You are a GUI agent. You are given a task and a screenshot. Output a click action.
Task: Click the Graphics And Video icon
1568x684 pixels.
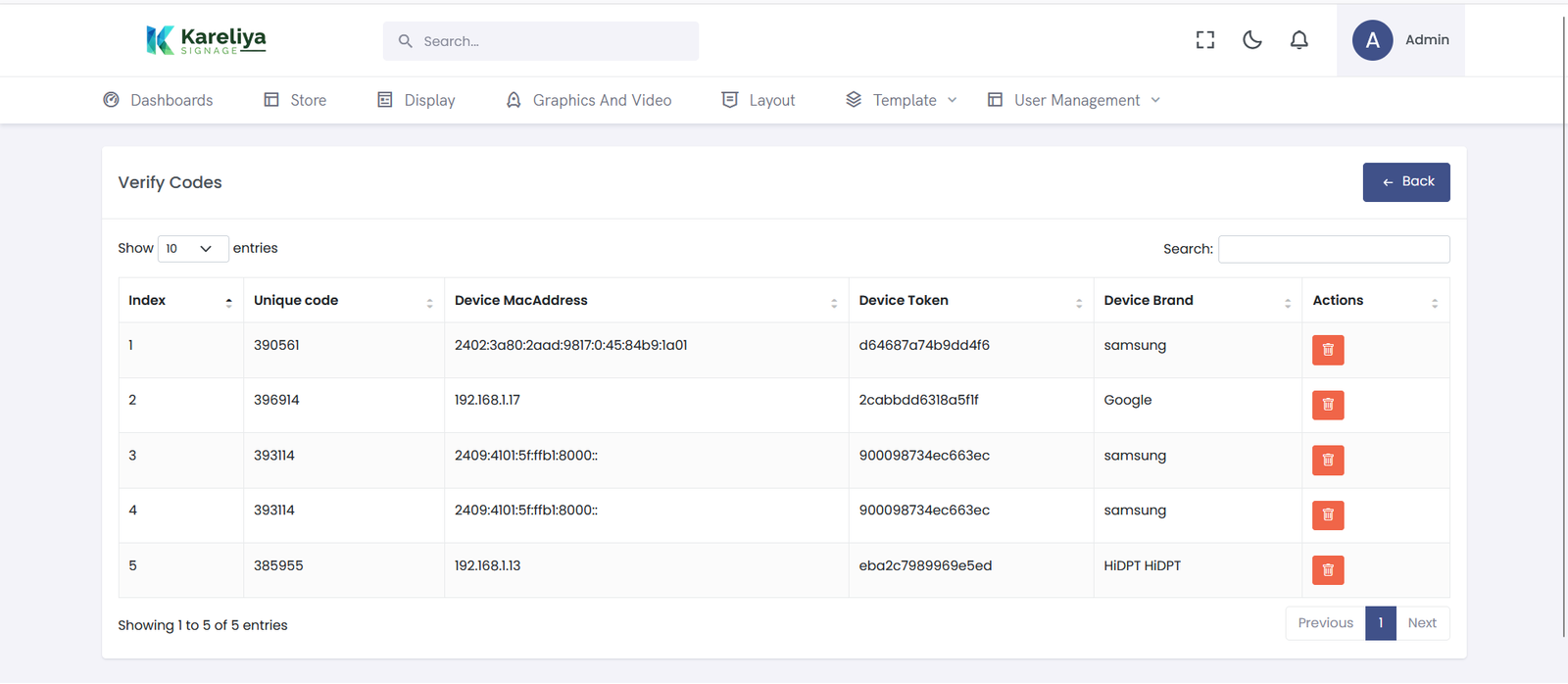[x=514, y=100]
